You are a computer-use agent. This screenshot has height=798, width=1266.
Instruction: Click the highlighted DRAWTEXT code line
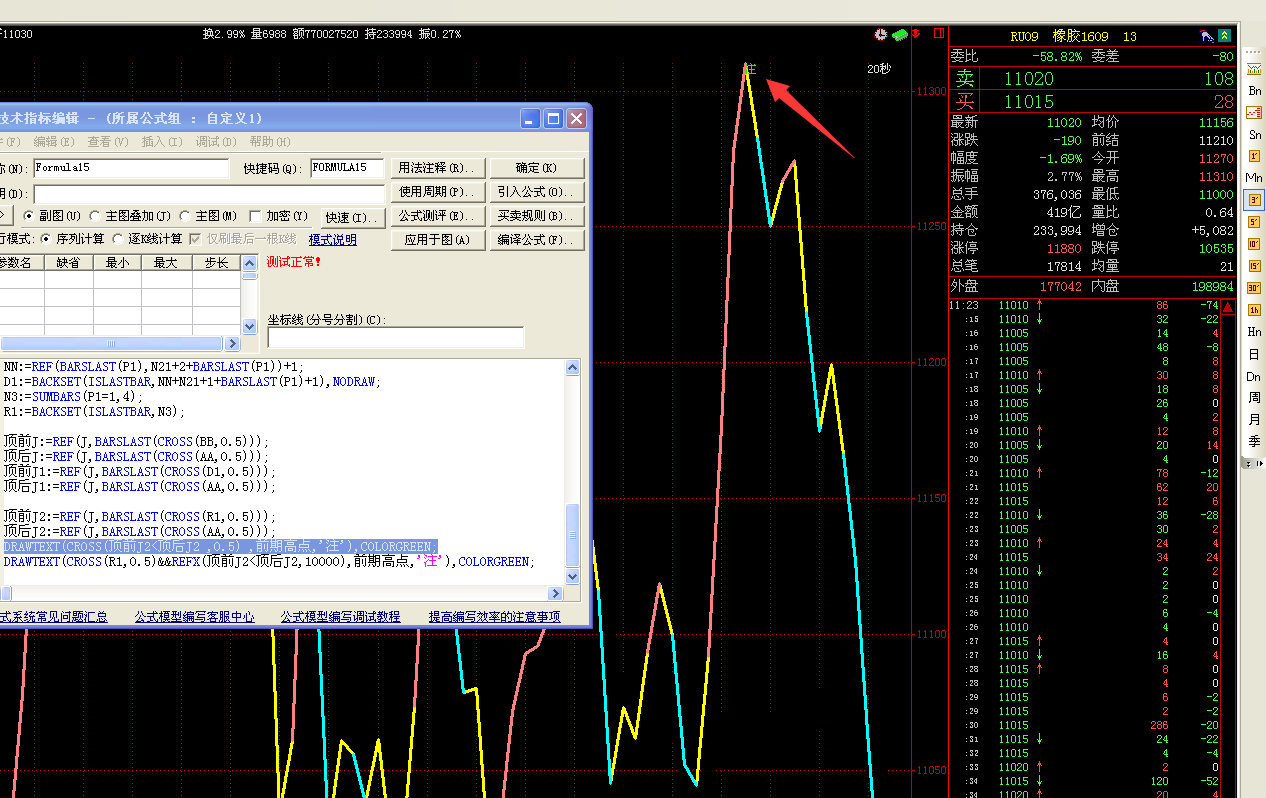click(x=220, y=547)
